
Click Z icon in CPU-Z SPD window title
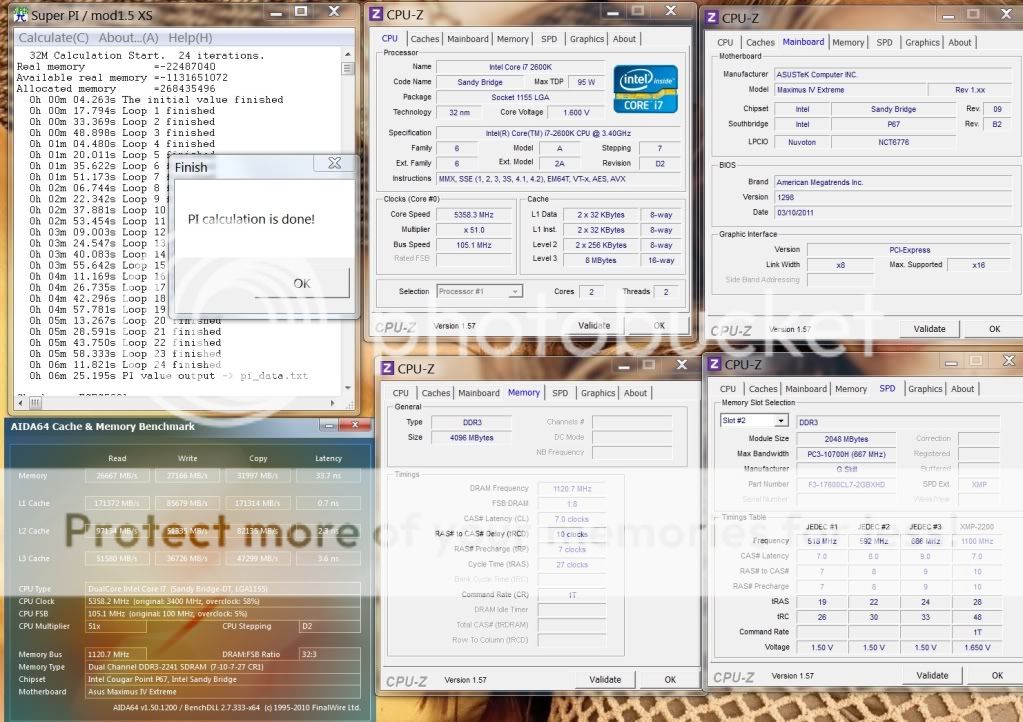tap(714, 364)
